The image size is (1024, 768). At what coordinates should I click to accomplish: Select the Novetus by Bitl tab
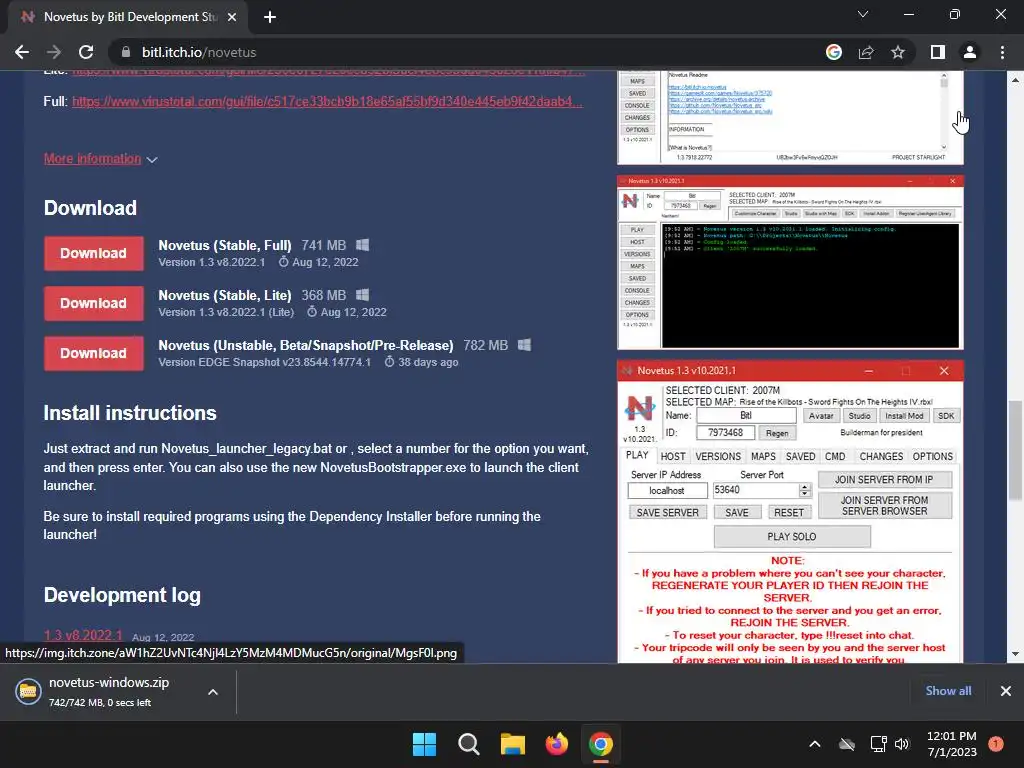(x=127, y=17)
